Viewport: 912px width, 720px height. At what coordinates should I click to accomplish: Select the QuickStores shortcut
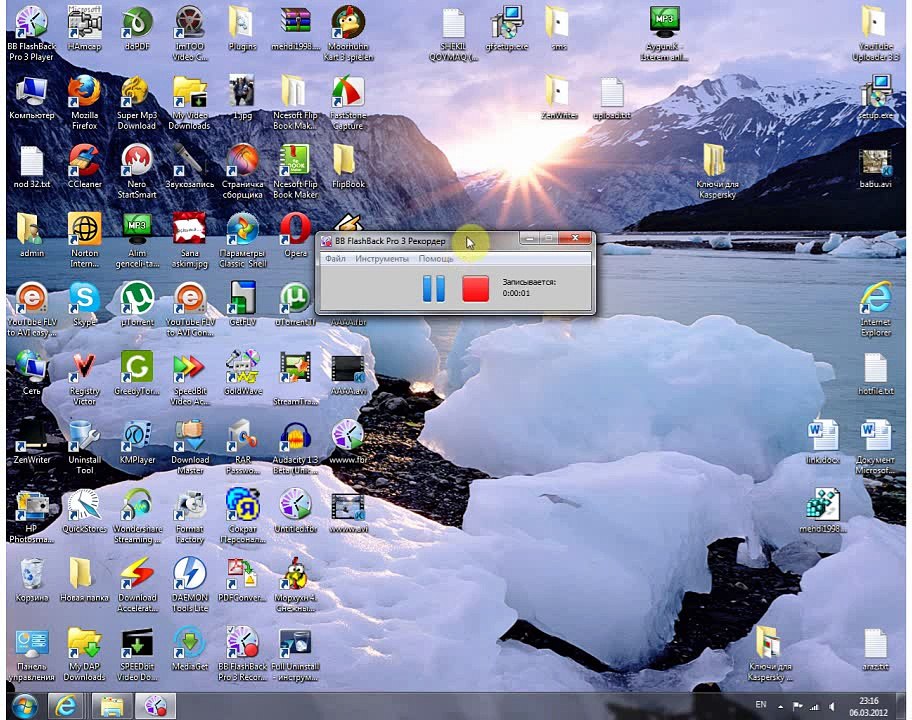84,511
